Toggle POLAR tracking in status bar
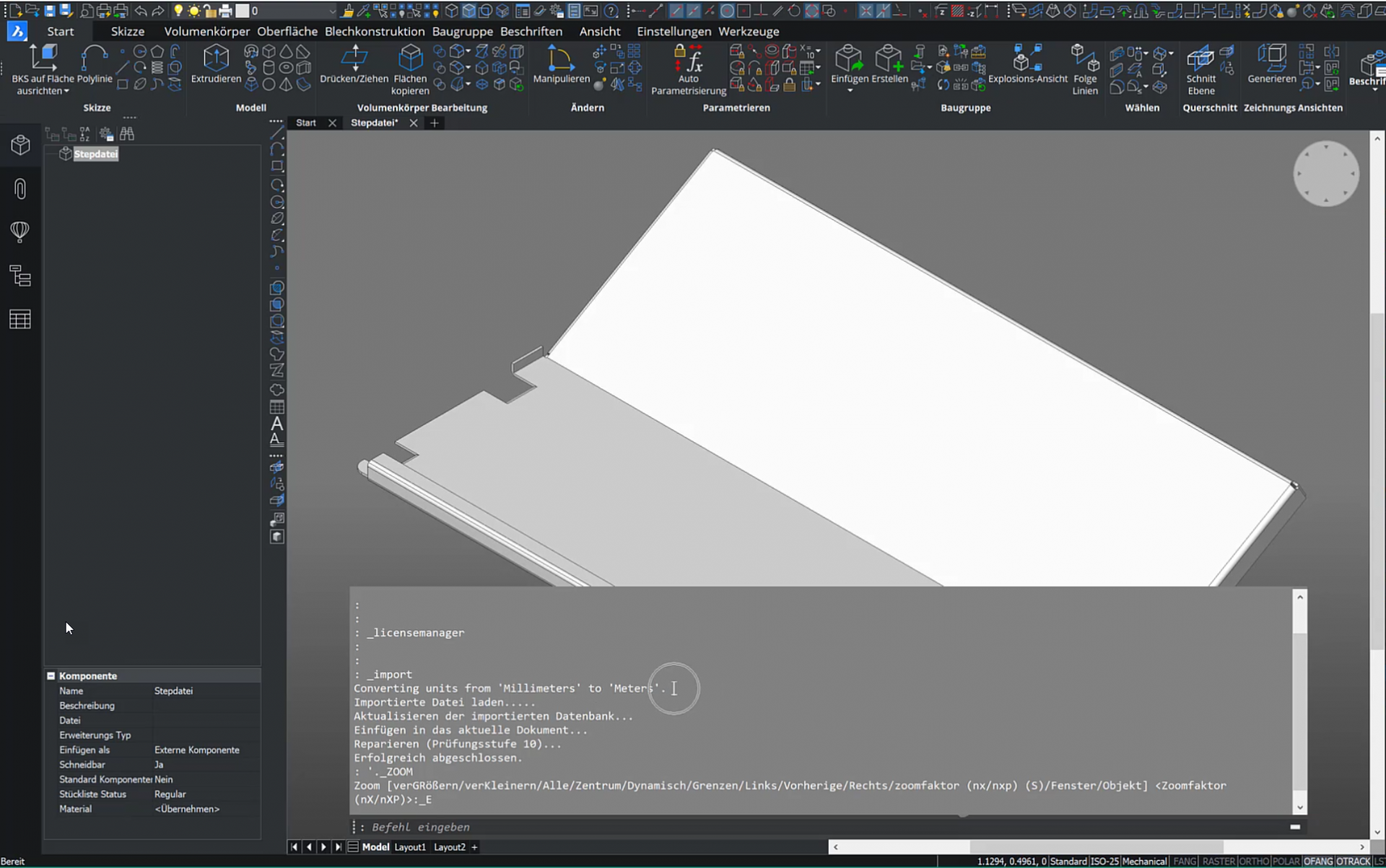Image resolution: width=1386 pixels, height=868 pixels. tap(1286, 862)
